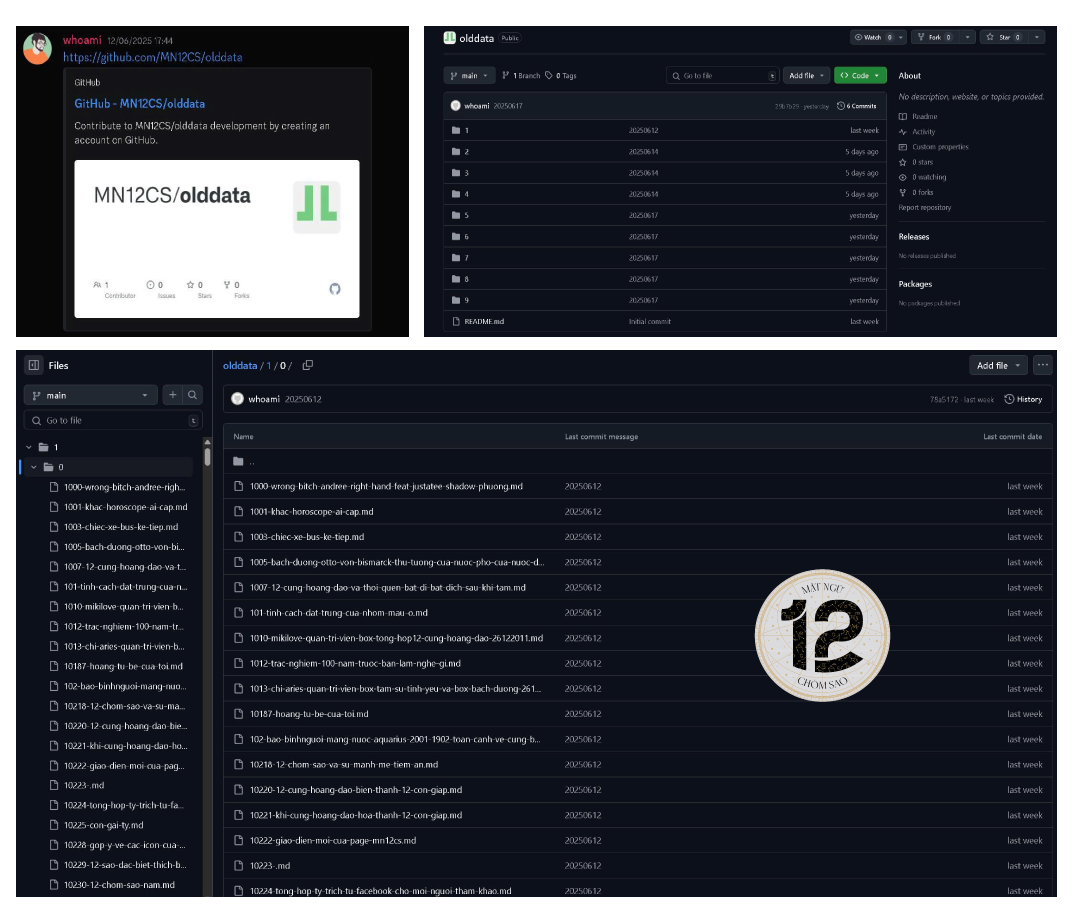1079x922 pixels.
Task: Open 101-tinh-cach-dat-trung-cua-nhom-mau-o.md
Action: tap(339, 613)
